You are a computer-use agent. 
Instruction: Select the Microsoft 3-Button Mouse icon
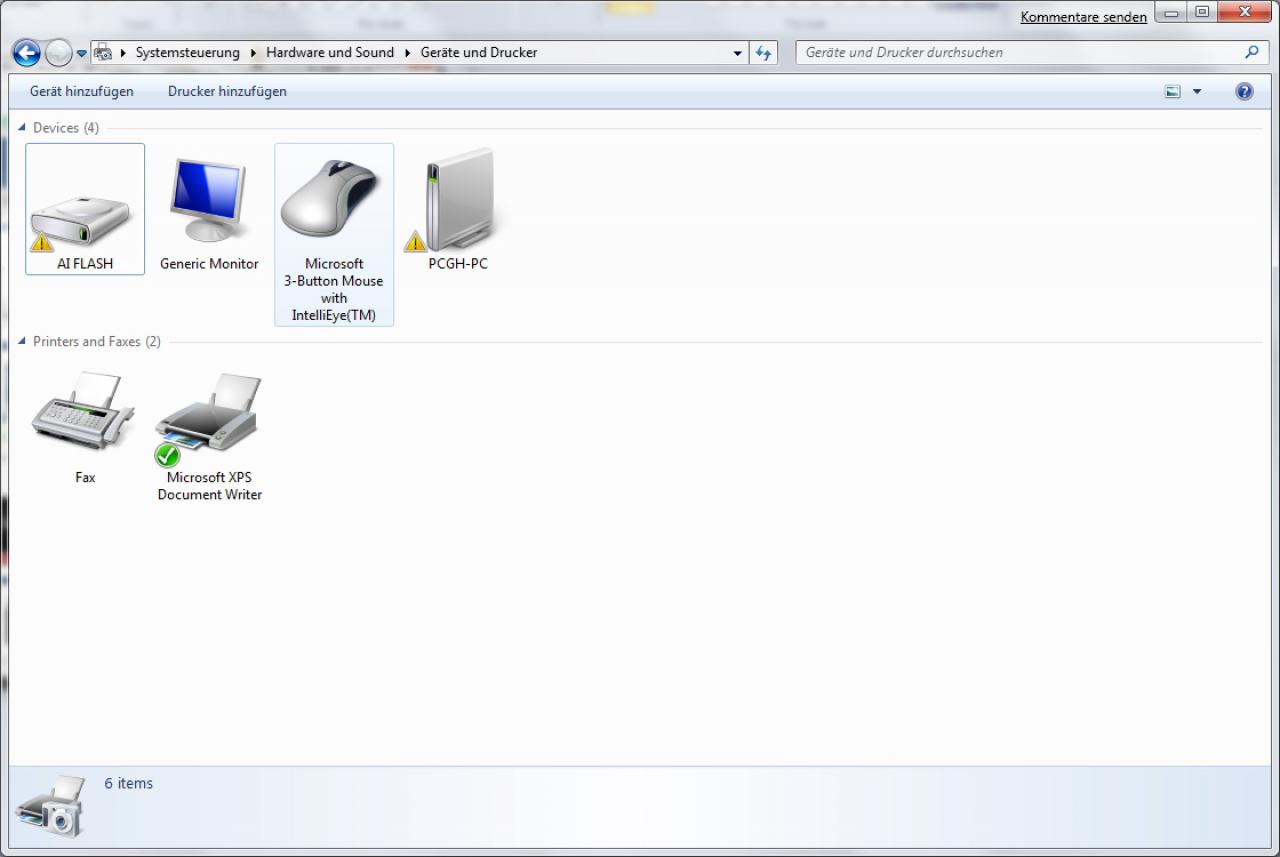[333, 199]
